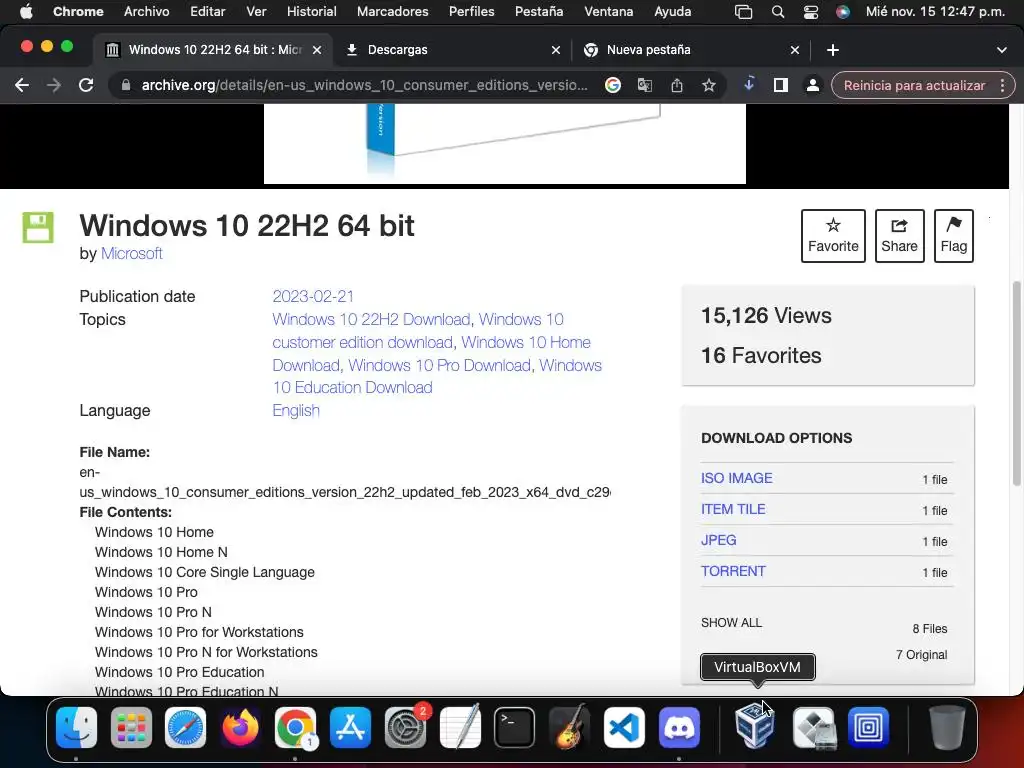This screenshot has height=768, width=1024.
Task: Click the green floppy software icon
Action: click(x=38, y=227)
